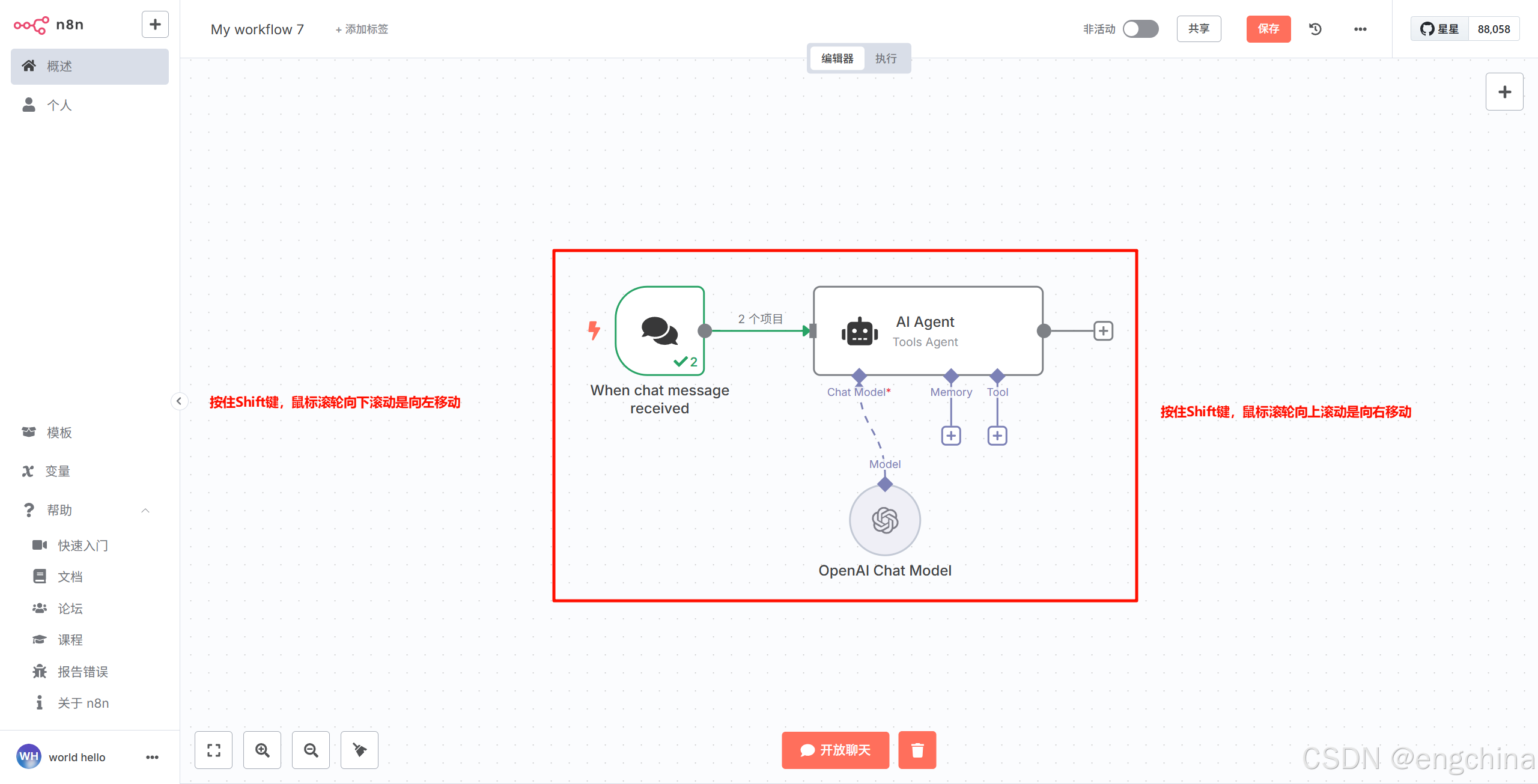Open 模板 templates in the sidebar
Image resolution: width=1538 pixels, height=784 pixels.
[59, 433]
